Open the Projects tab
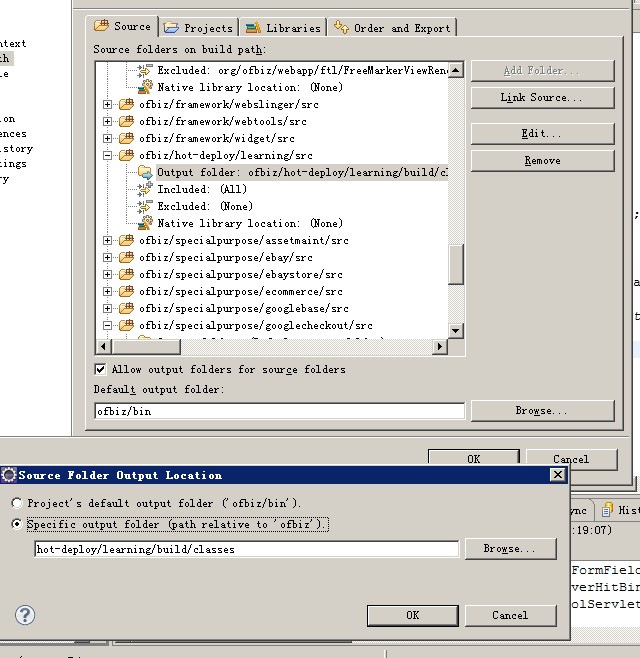Screen dimensions: 640x658 click(199, 28)
